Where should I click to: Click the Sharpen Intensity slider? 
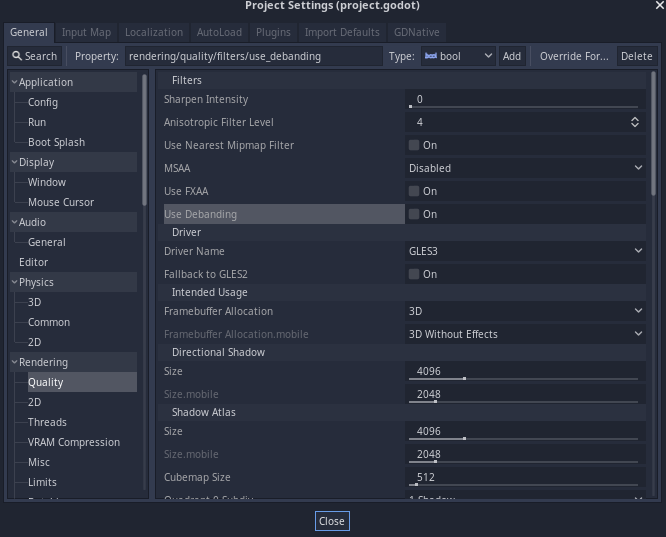(x=523, y=105)
